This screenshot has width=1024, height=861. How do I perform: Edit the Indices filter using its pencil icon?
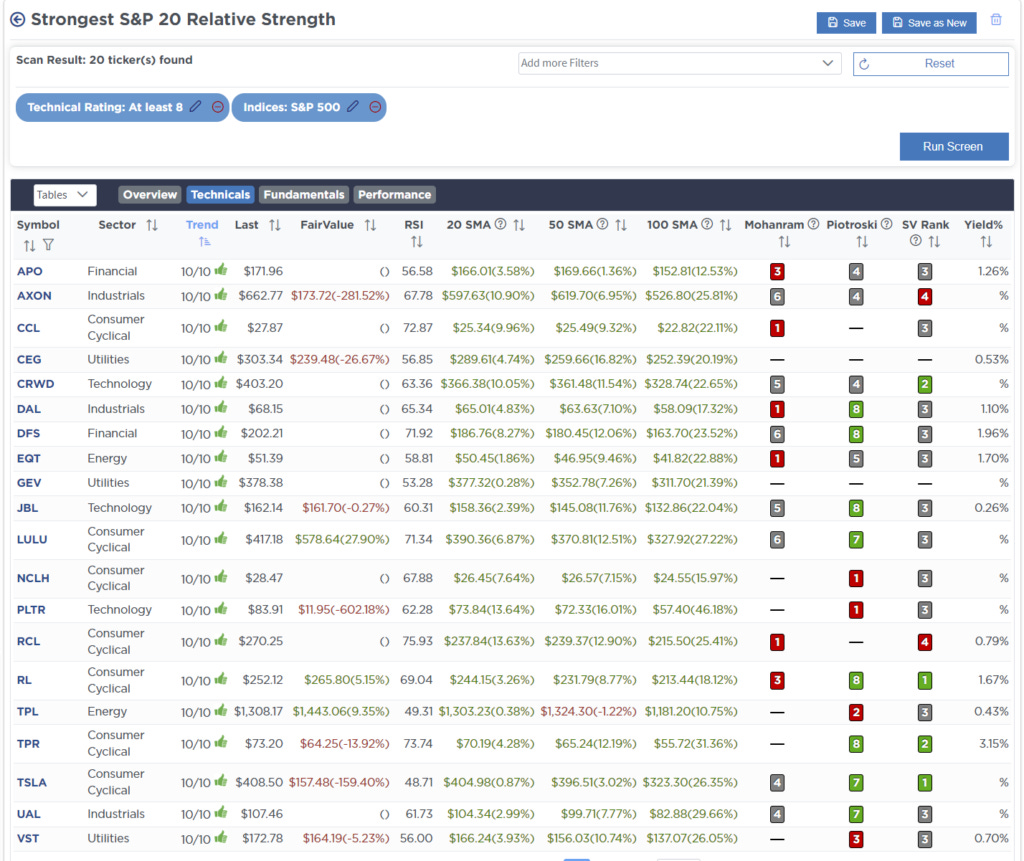click(353, 107)
